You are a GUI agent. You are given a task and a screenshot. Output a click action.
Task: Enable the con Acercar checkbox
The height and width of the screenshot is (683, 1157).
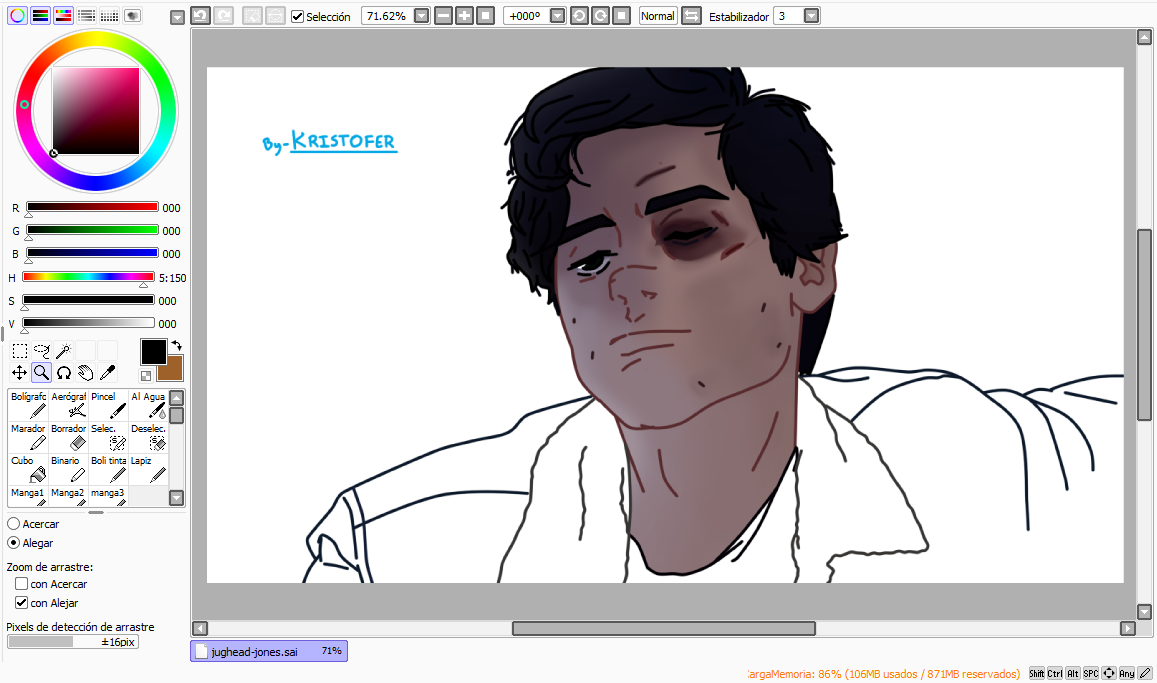(x=21, y=583)
